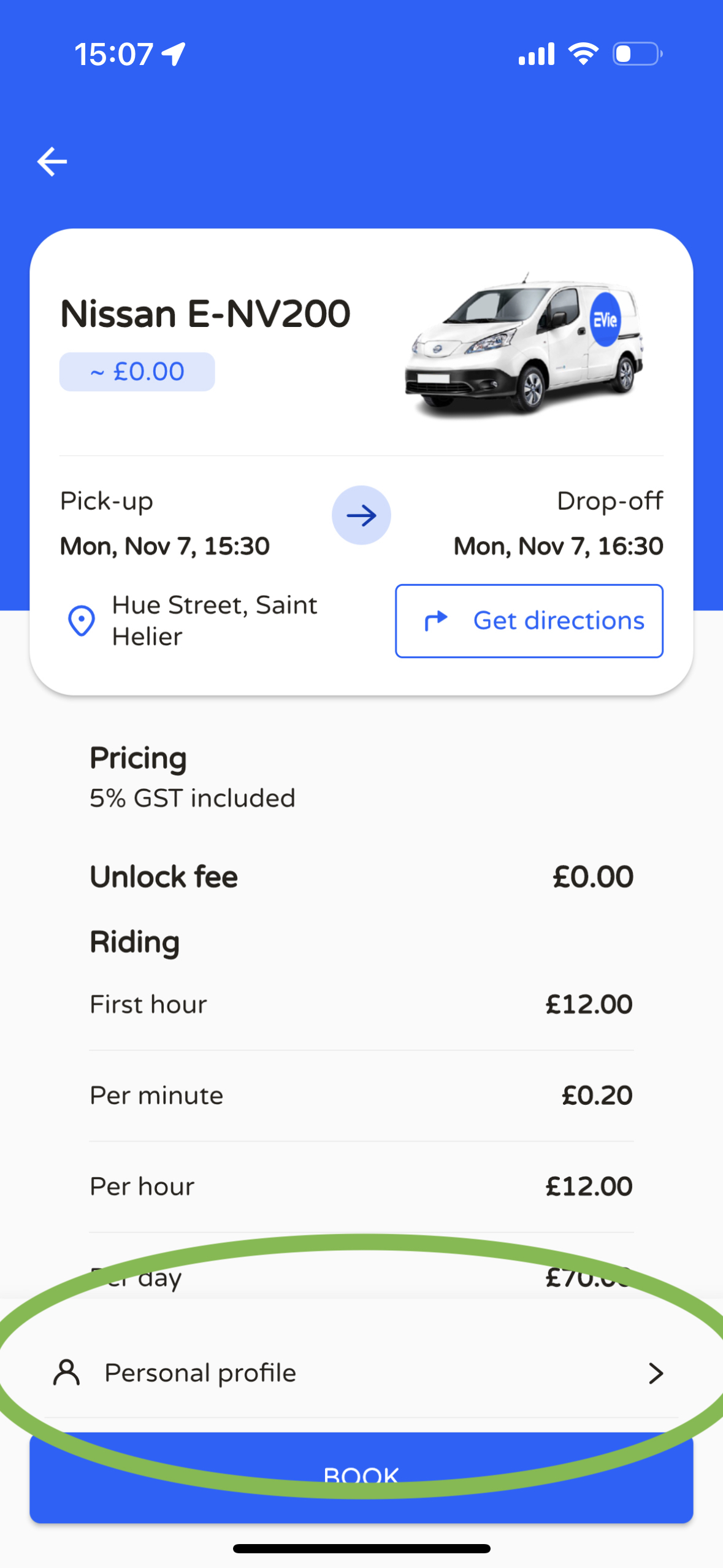Tap the Wi-Fi status icon

click(x=583, y=54)
